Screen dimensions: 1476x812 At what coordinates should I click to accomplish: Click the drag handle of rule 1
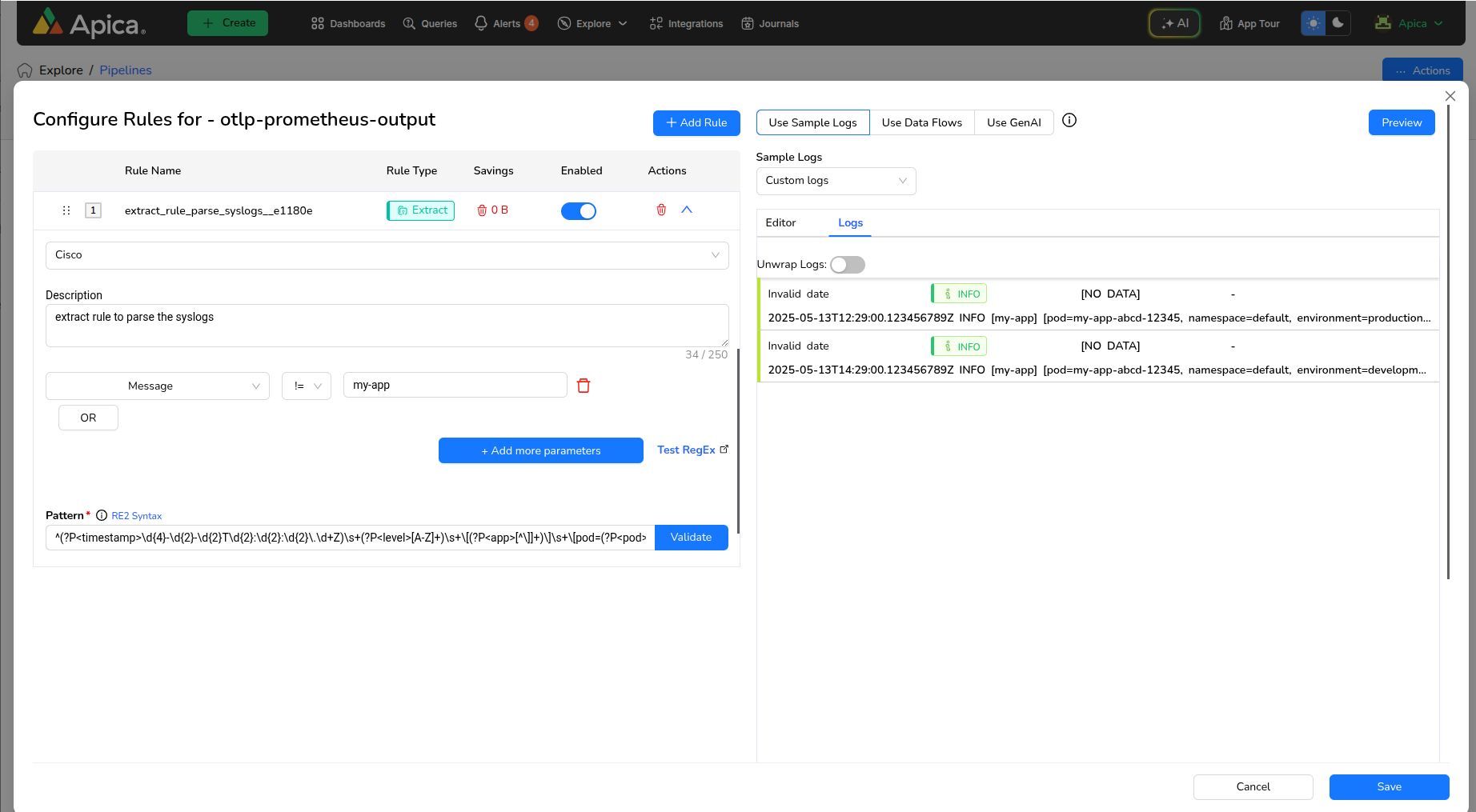coord(66,210)
